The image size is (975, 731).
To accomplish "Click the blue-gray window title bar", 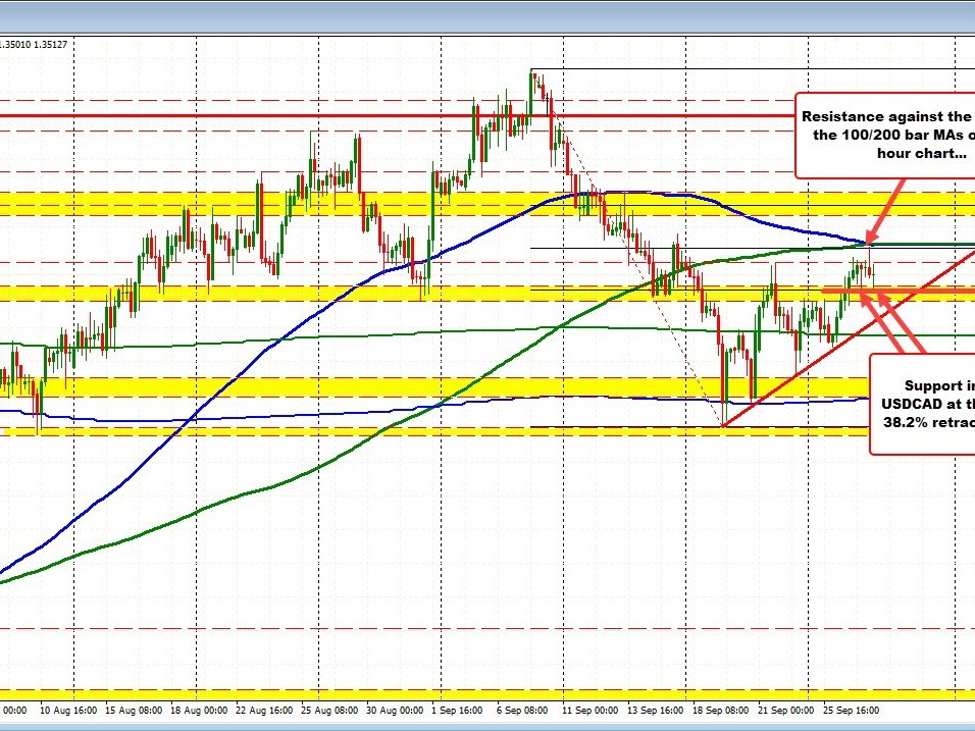I will (487, 14).
